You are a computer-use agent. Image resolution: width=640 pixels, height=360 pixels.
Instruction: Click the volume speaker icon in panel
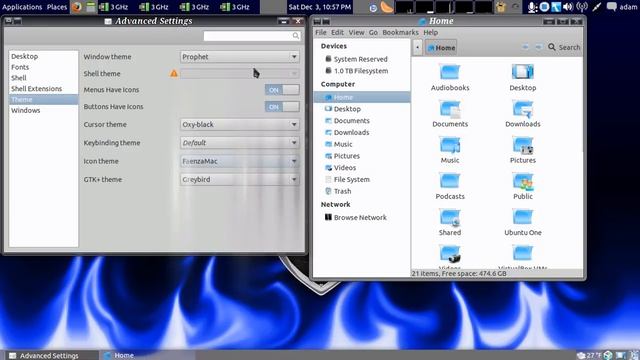568,7
